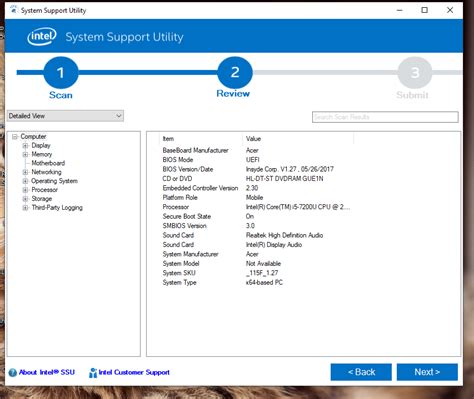Viewport: 474px width, 399px height.
Task: Collapse the Computer tree node
Action: pyautogui.click(x=15, y=137)
